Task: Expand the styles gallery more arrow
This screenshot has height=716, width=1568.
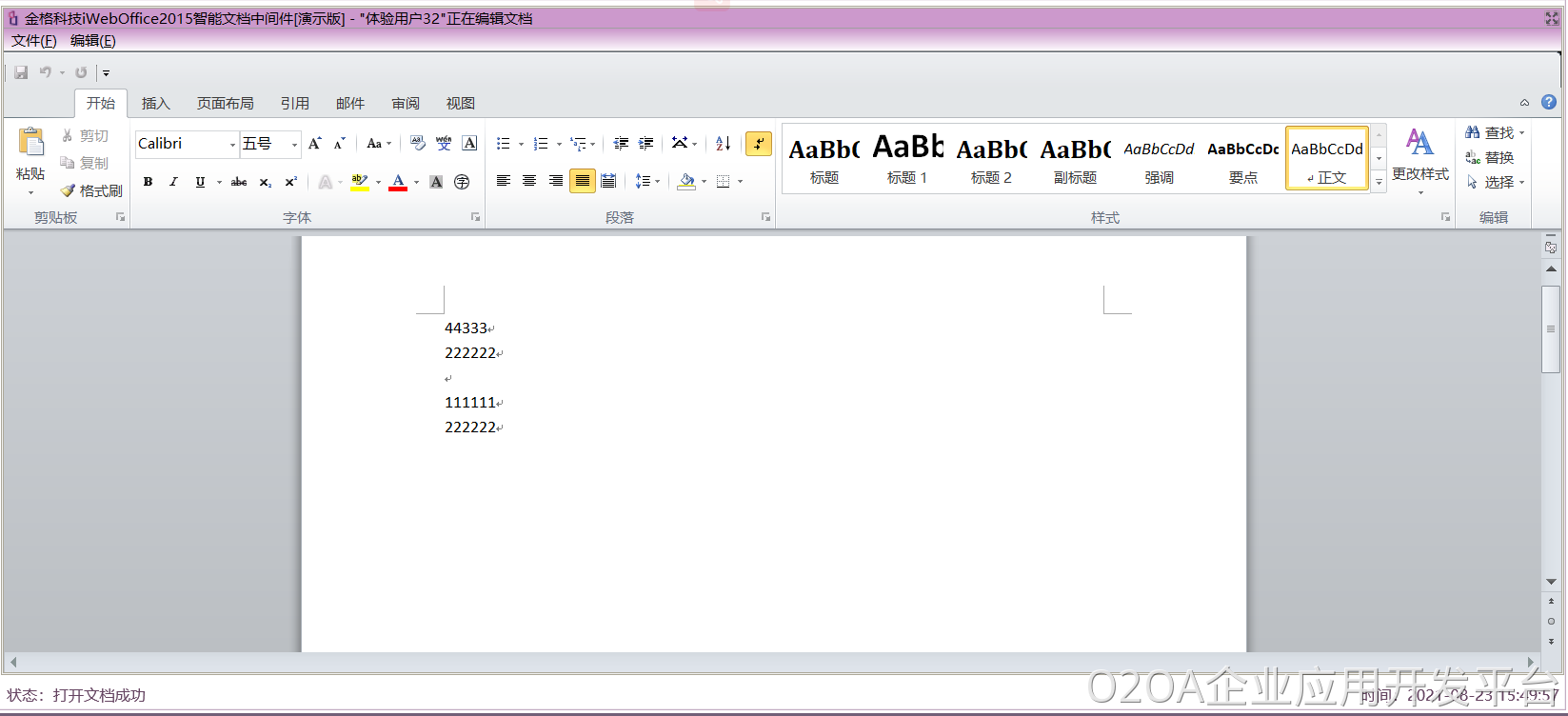Action: click(1379, 182)
